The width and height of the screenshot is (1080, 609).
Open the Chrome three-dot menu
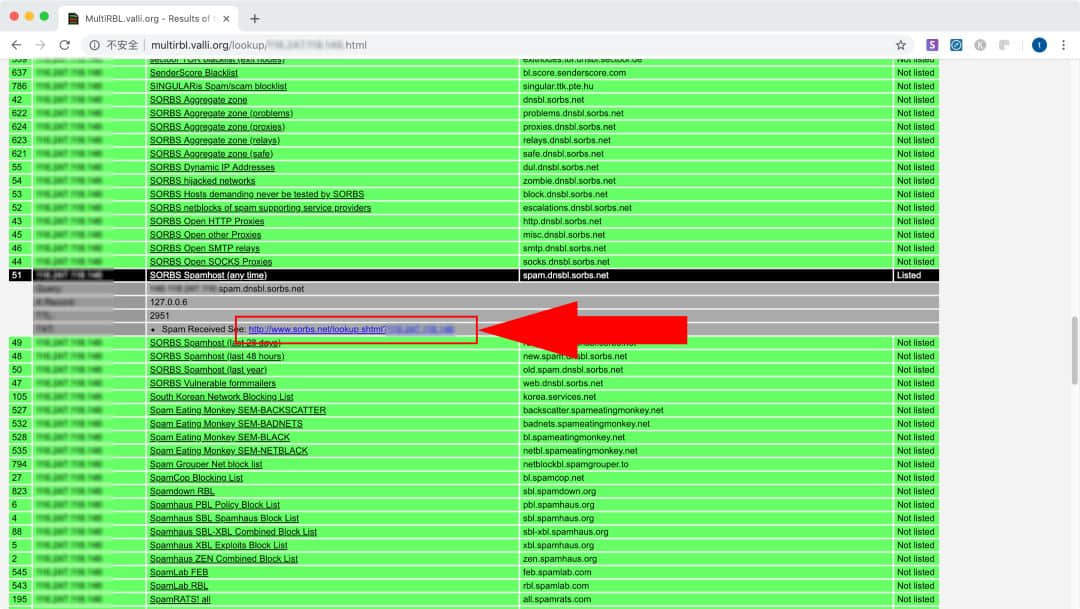coord(1063,45)
